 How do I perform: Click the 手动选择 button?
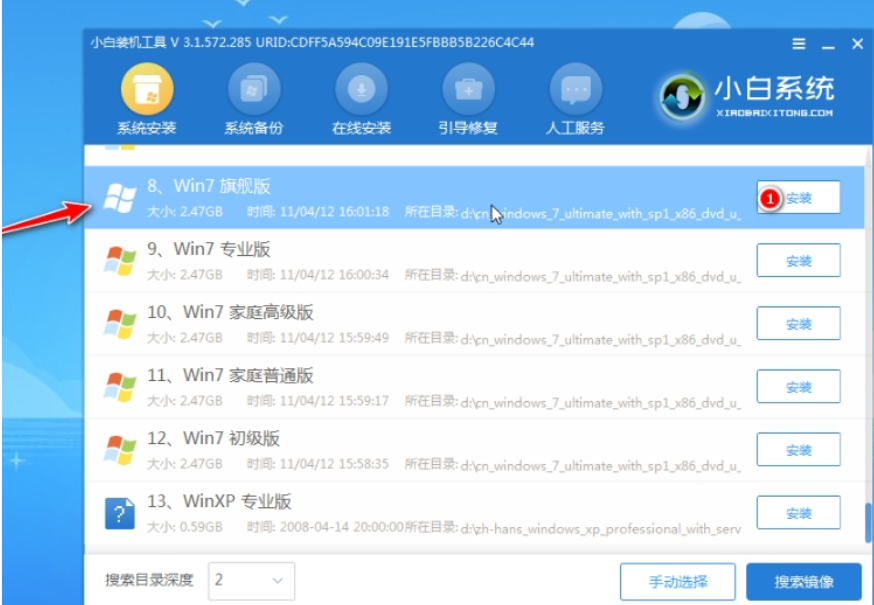tap(678, 581)
